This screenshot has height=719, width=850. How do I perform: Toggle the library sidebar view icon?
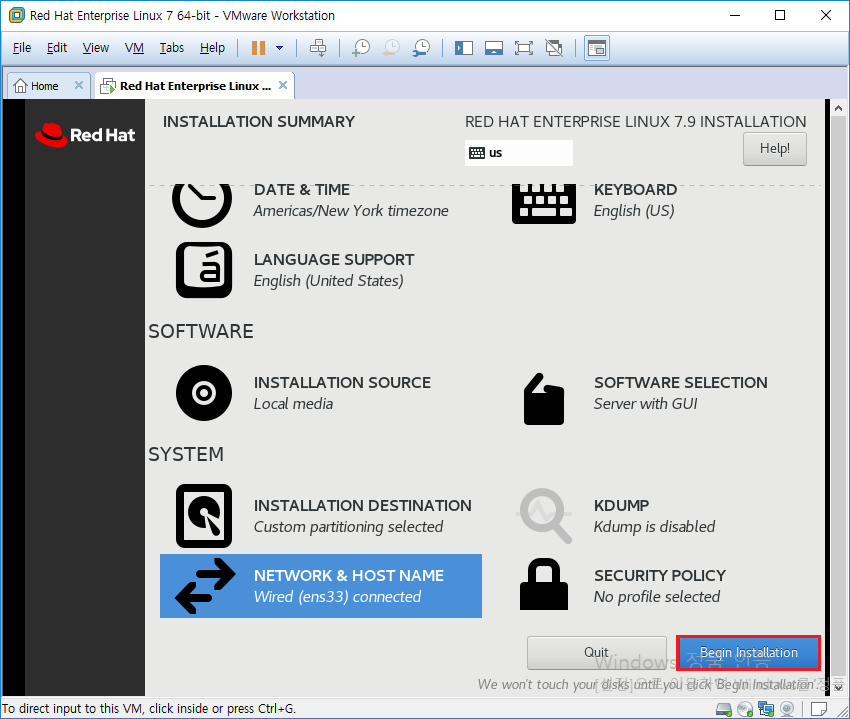tap(463, 48)
